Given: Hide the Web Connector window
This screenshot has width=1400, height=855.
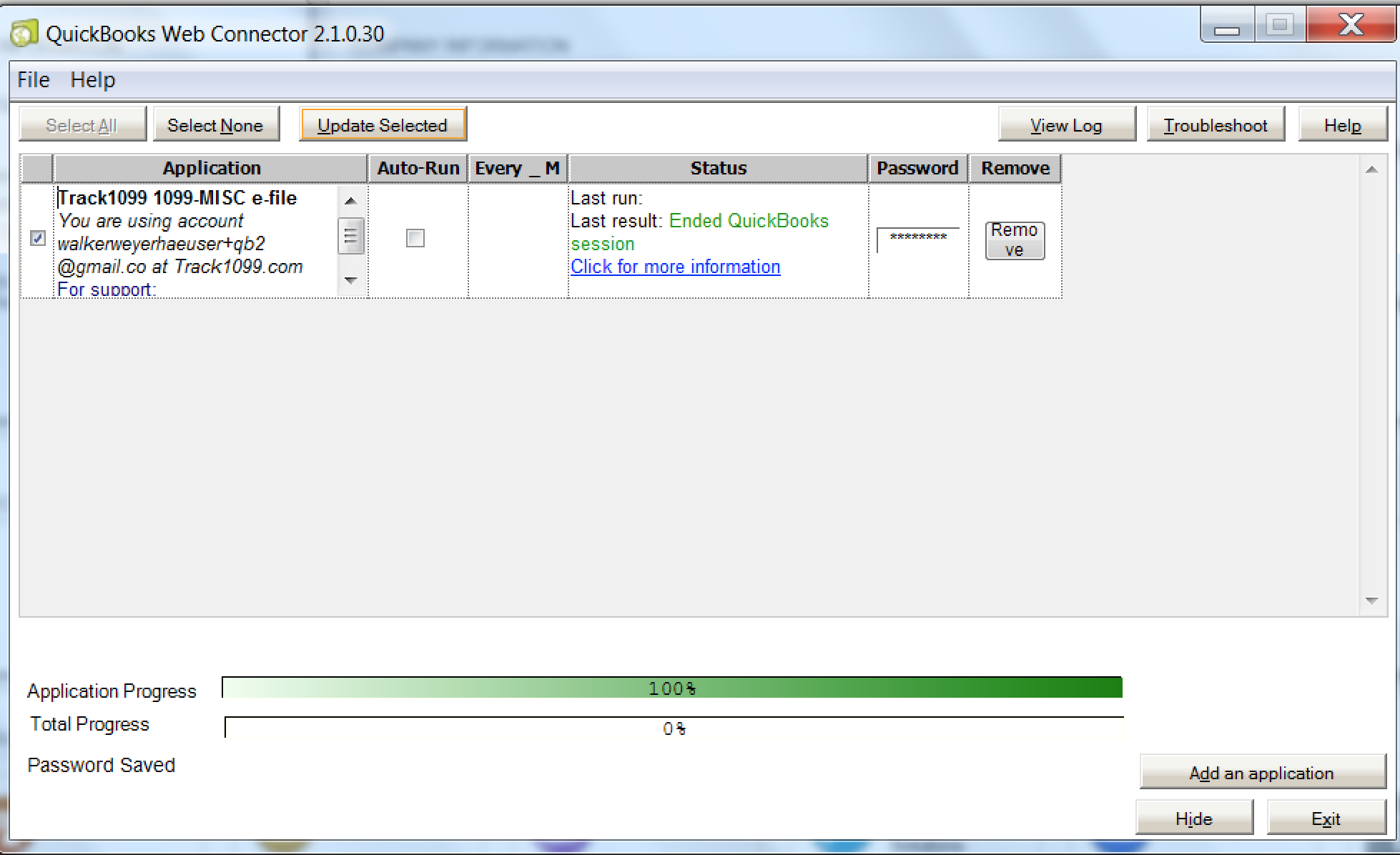Looking at the screenshot, I should tap(1194, 819).
